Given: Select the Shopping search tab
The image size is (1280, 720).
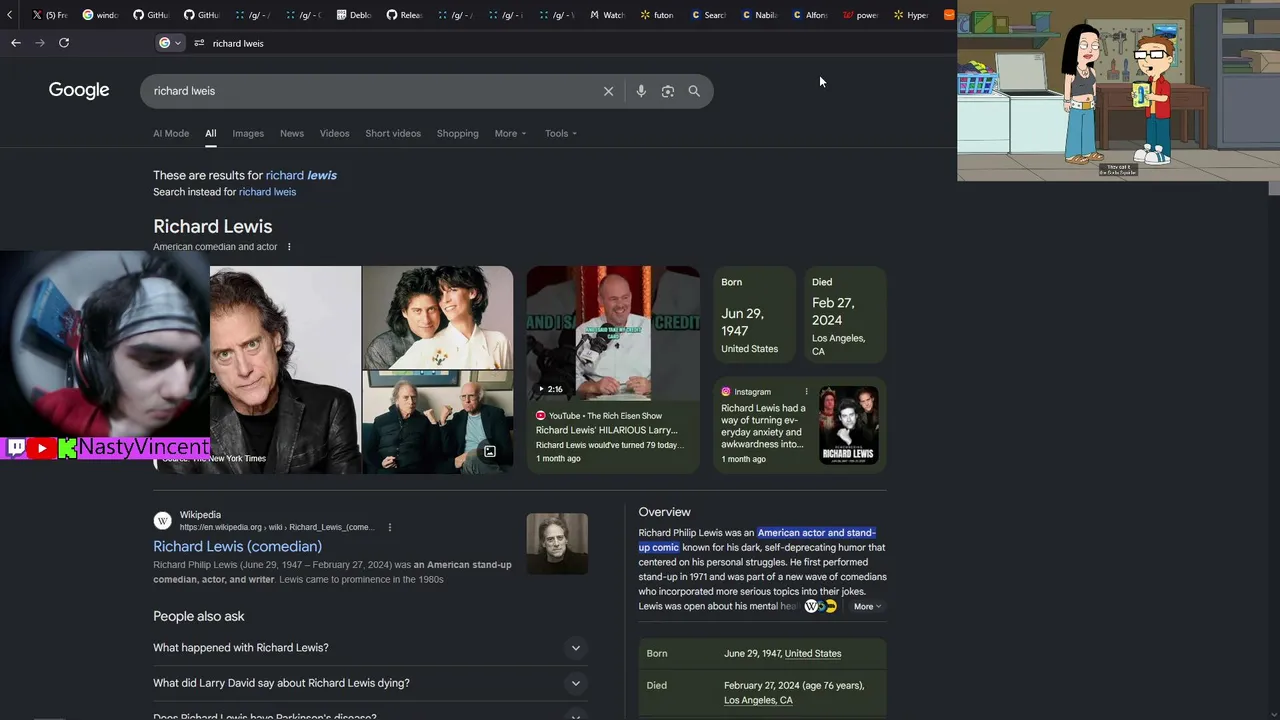Looking at the screenshot, I should coord(458,133).
